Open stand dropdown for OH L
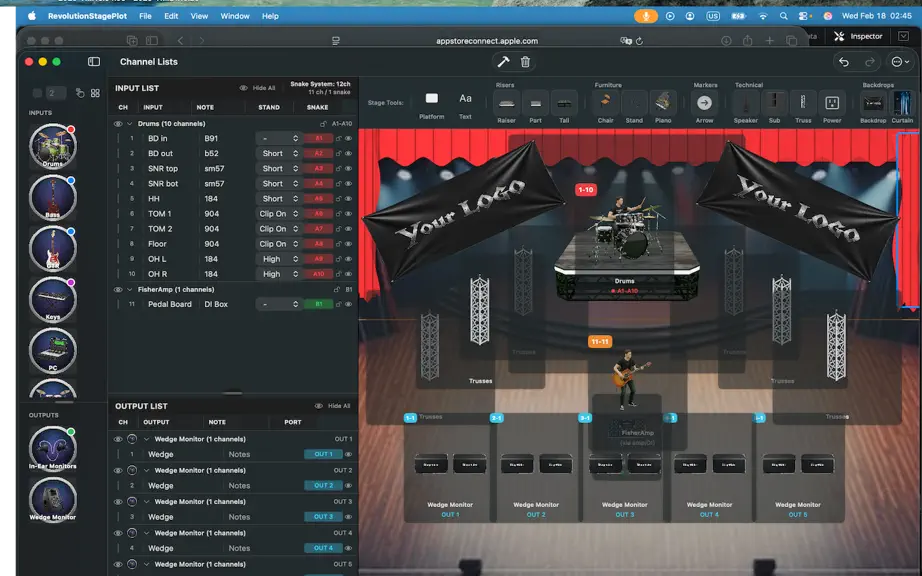922x576 pixels. tap(279, 259)
